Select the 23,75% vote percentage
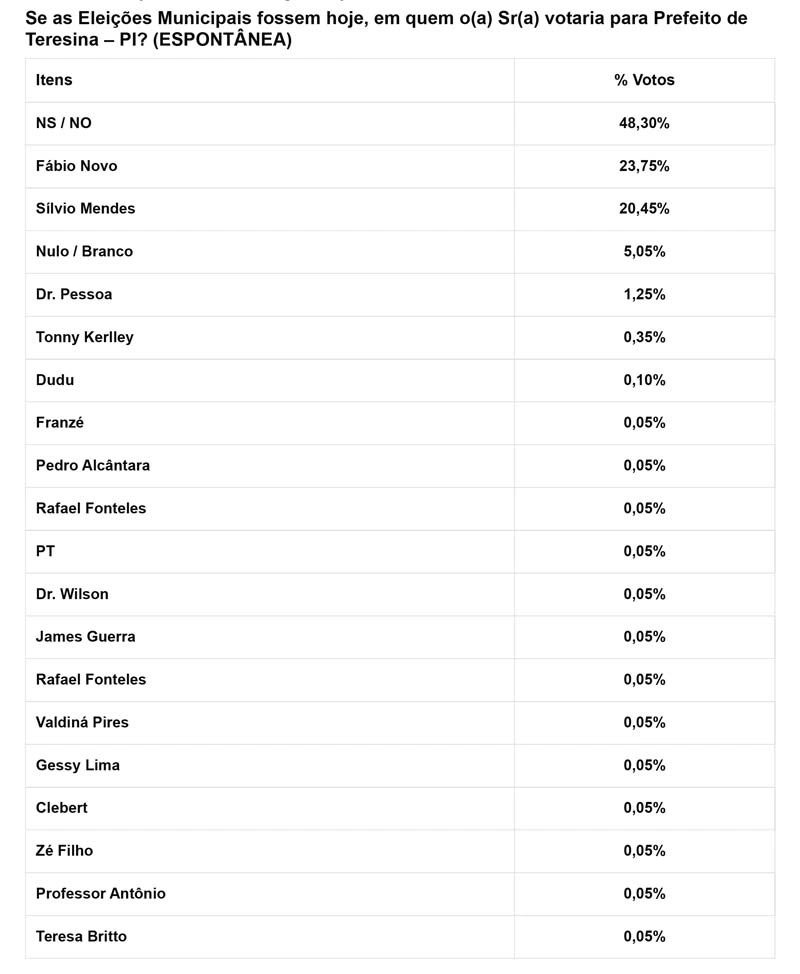 tap(644, 166)
